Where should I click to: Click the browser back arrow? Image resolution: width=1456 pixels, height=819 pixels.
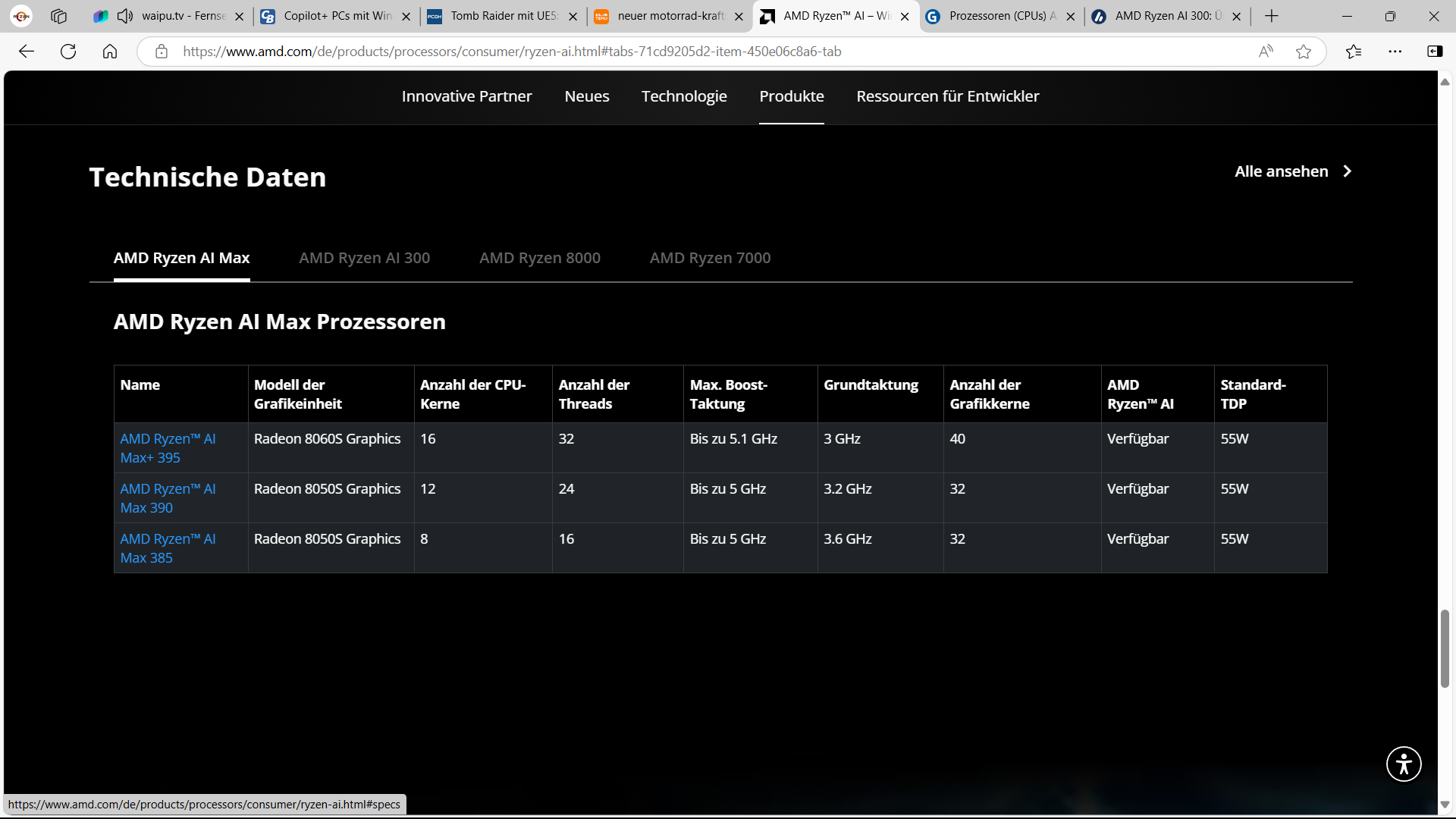[27, 52]
